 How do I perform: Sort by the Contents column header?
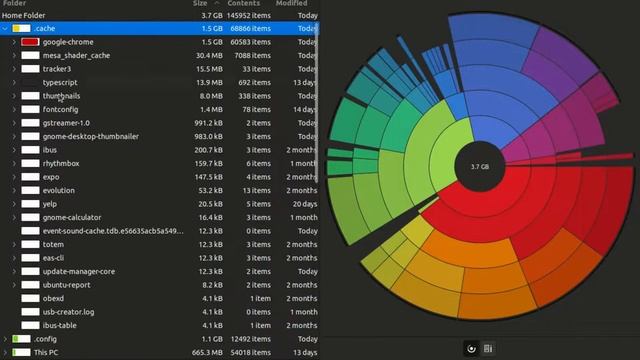click(244, 3)
